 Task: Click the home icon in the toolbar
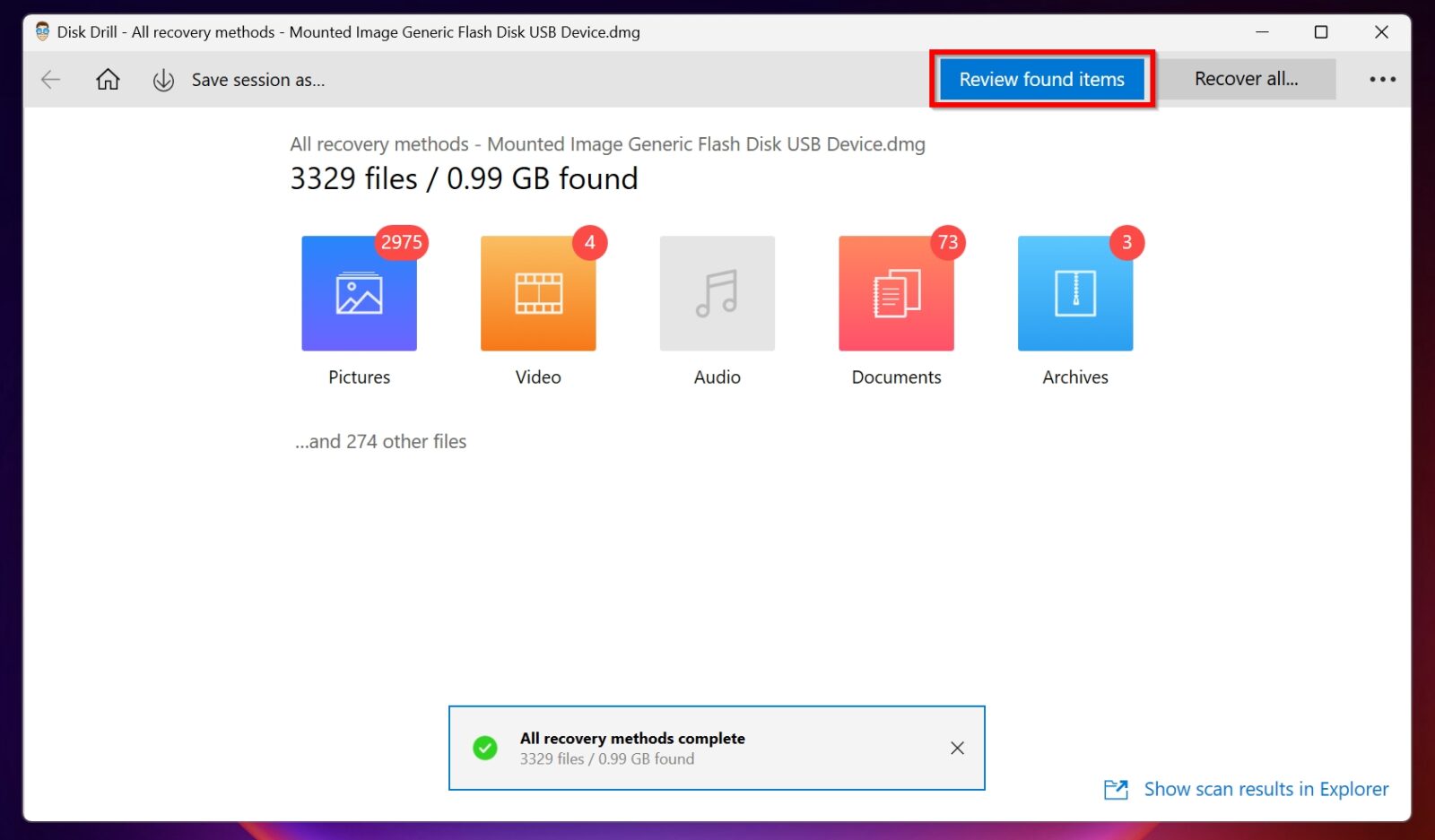pos(107,79)
